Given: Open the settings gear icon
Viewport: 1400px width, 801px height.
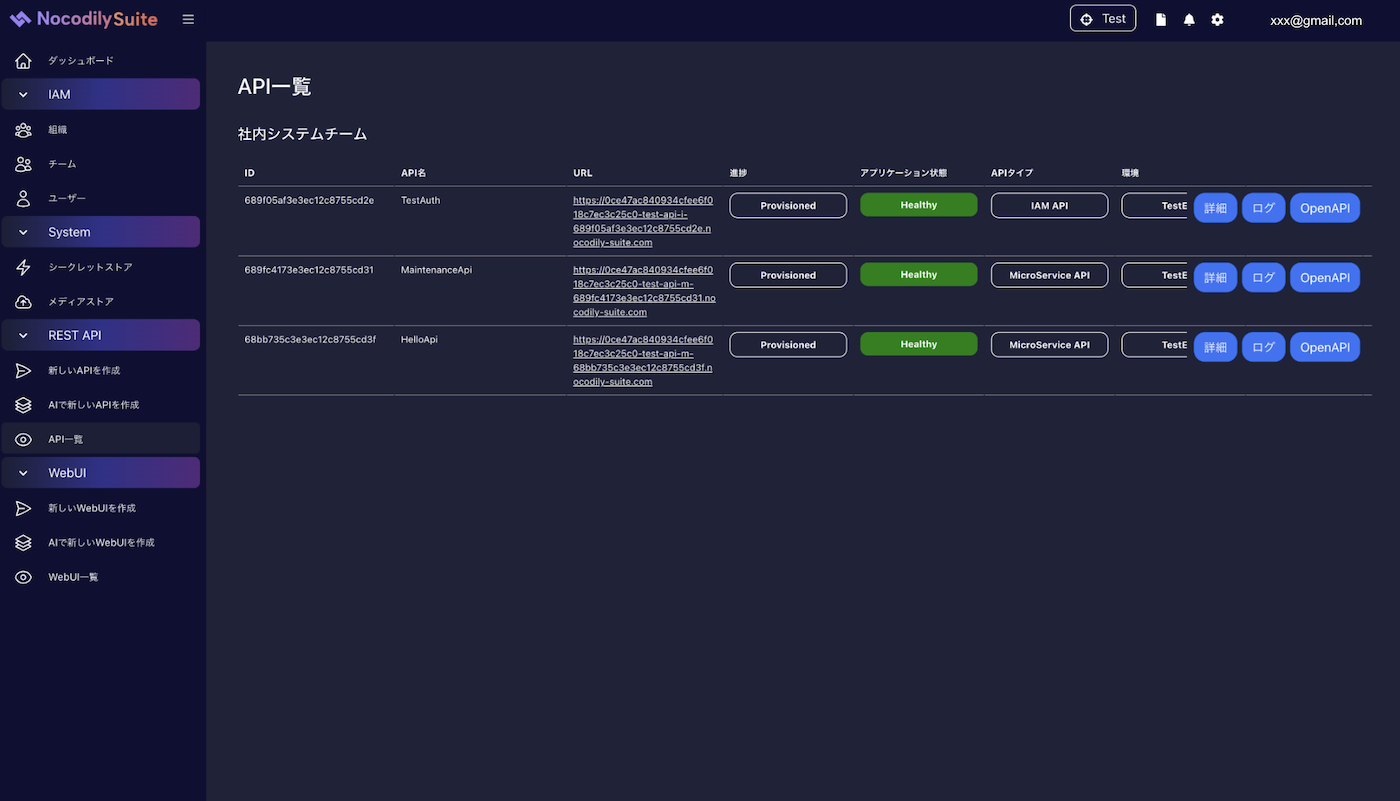Looking at the screenshot, I should coord(1217,20).
